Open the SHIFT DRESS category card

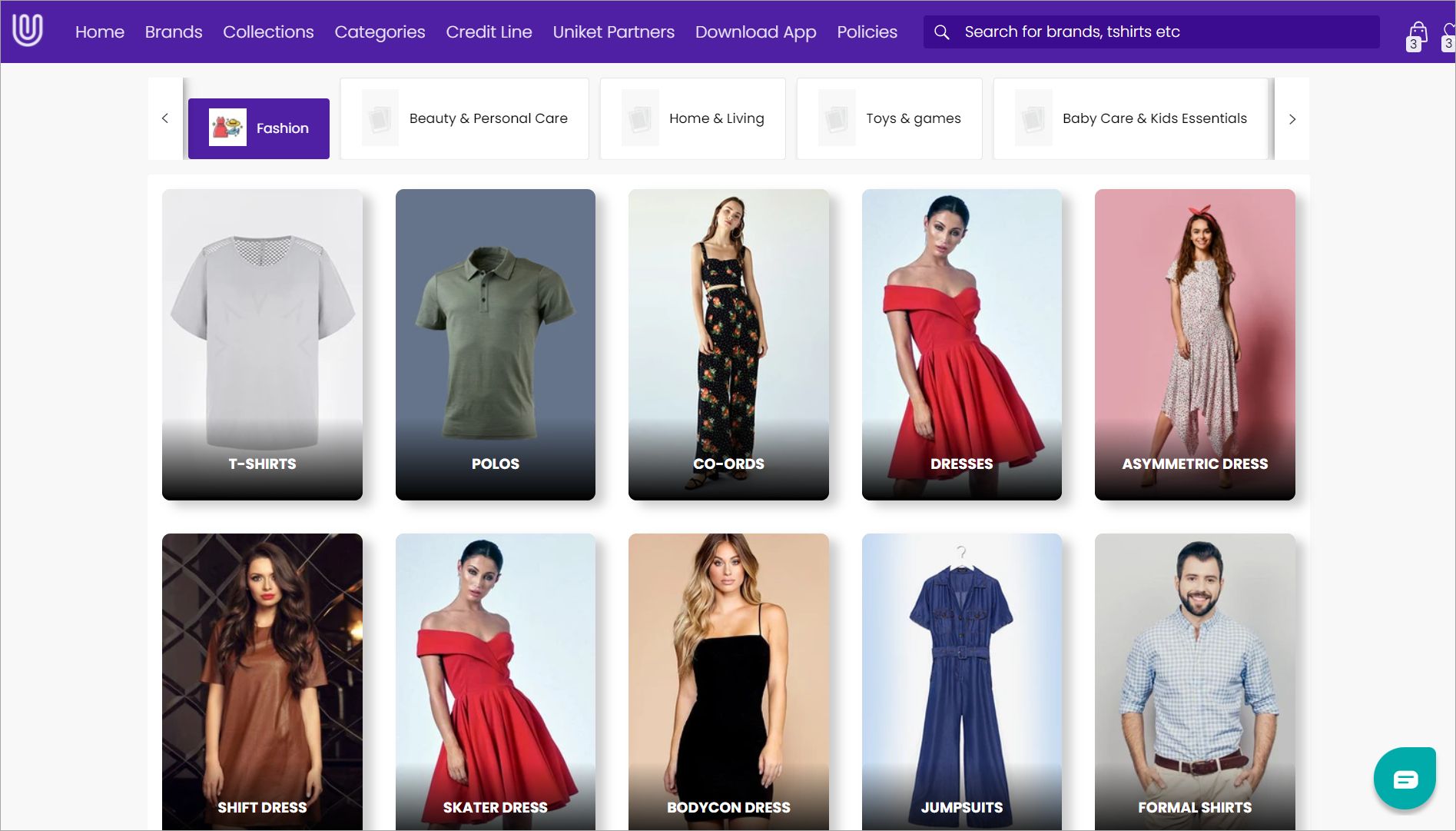coord(262,682)
